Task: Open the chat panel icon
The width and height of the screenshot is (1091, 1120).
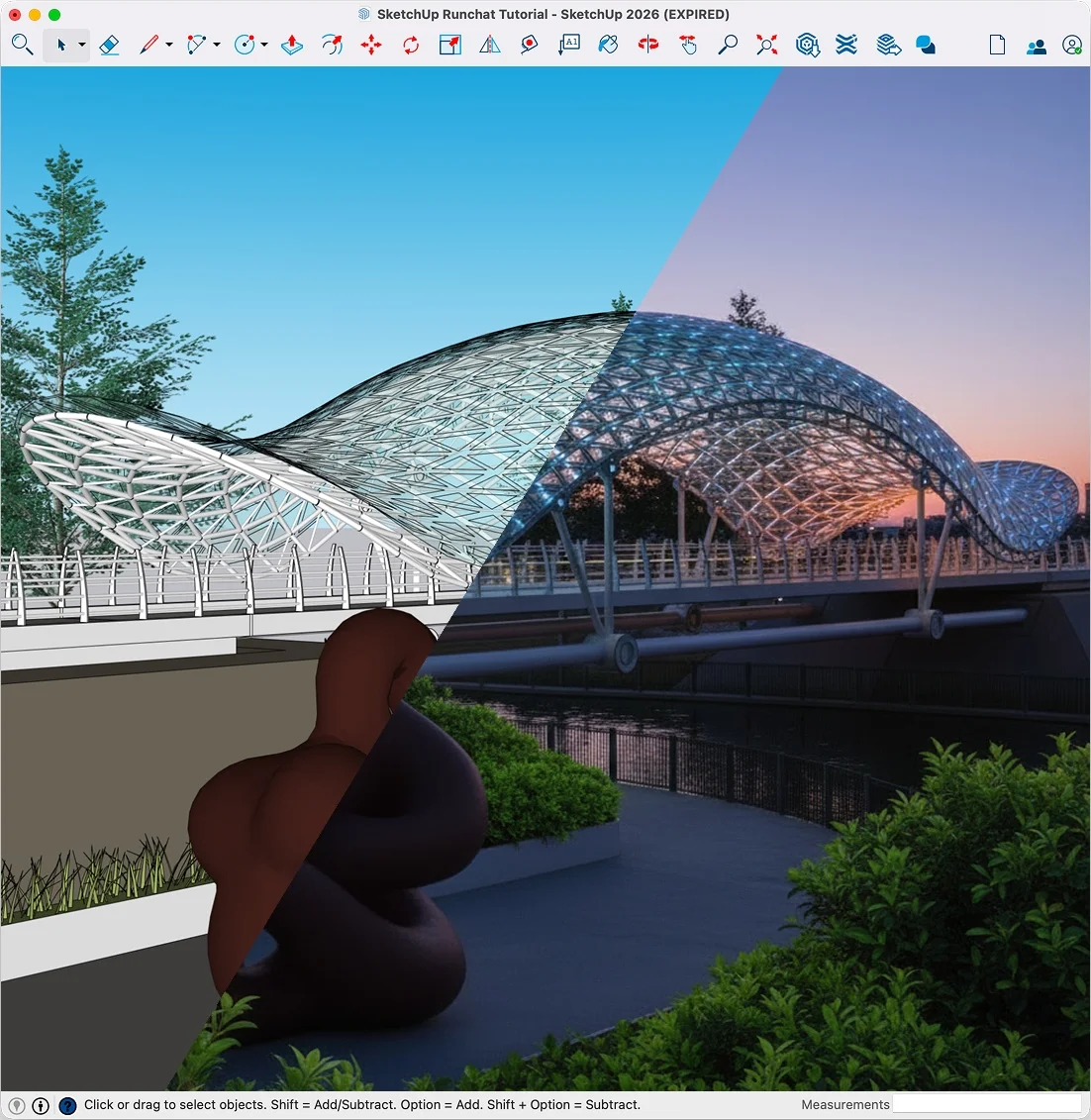Action: click(924, 45)
